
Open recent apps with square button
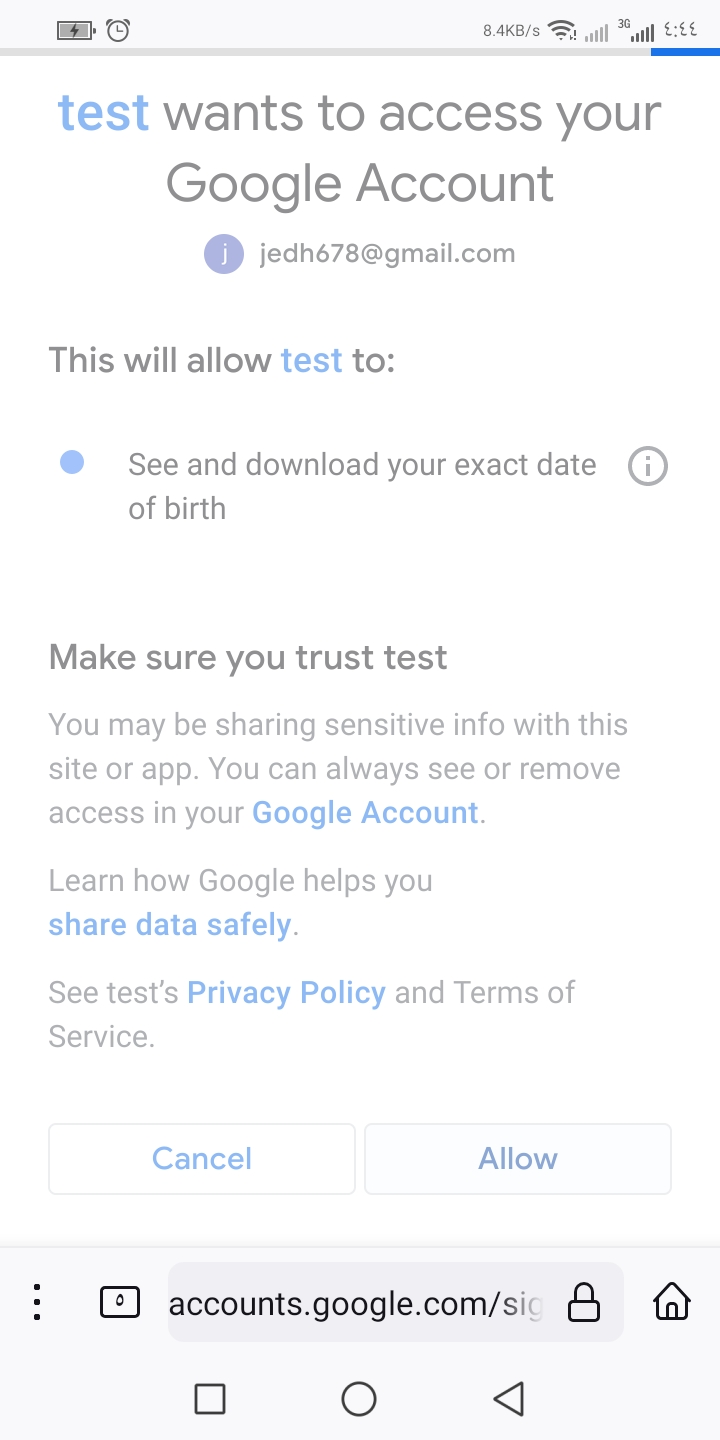[x=210, y=1399]
